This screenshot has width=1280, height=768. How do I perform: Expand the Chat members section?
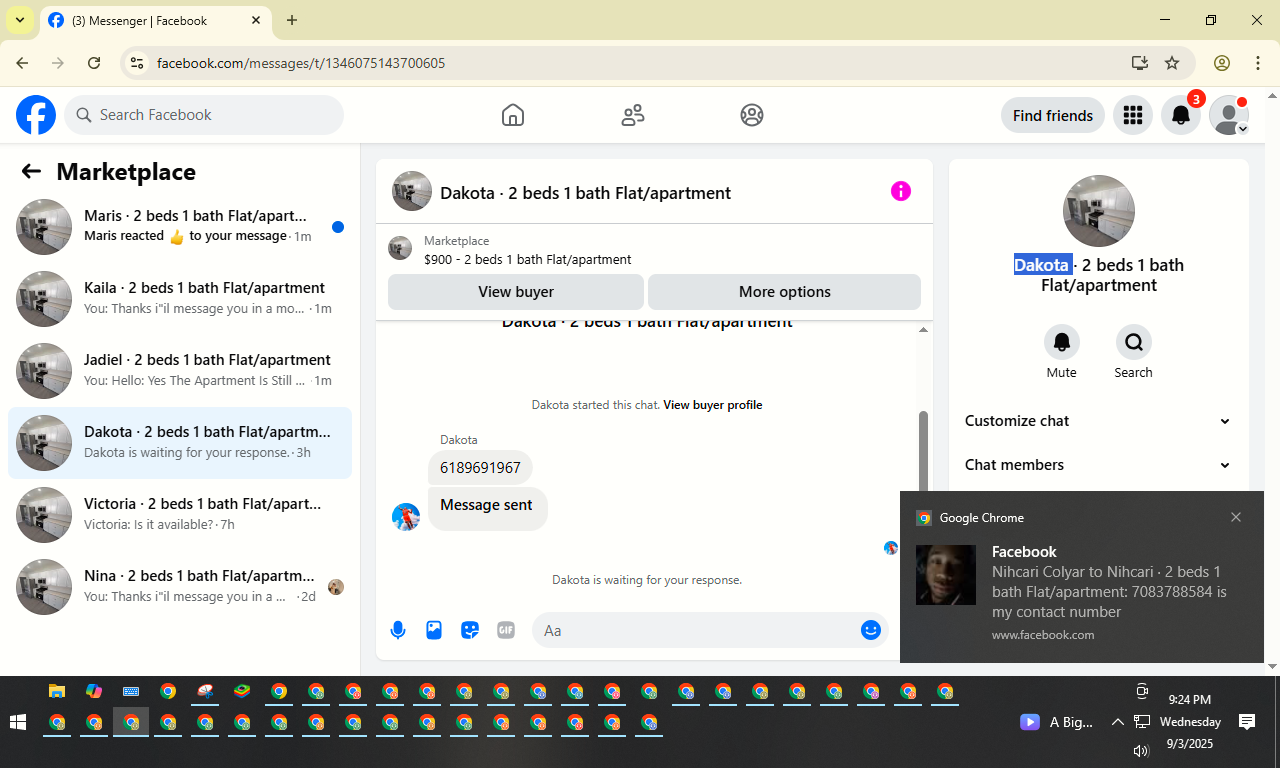click(x=1098, y=465)
